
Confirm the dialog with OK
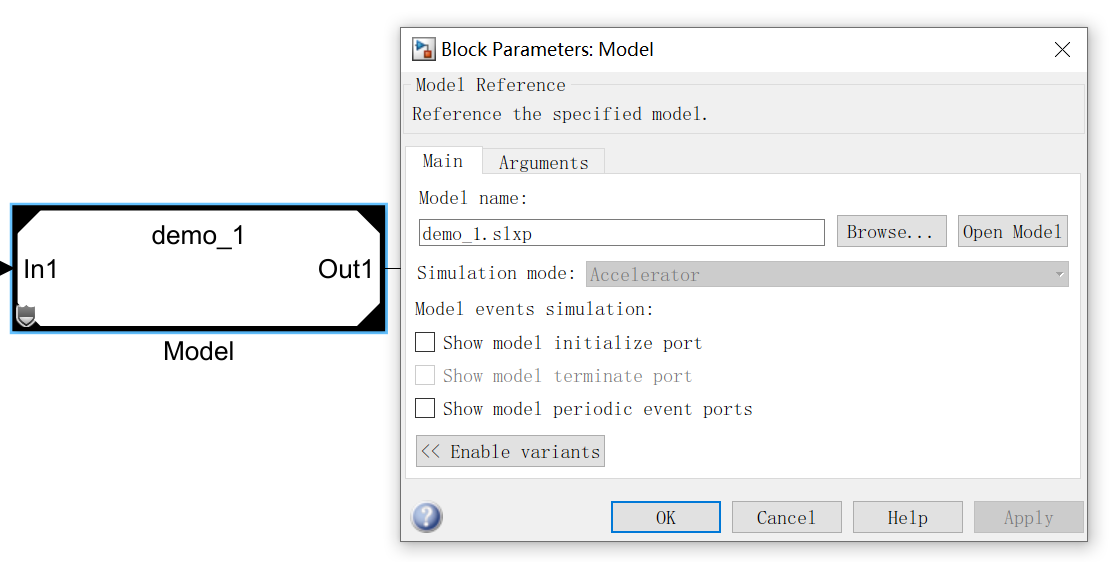(x=665, y=517)
